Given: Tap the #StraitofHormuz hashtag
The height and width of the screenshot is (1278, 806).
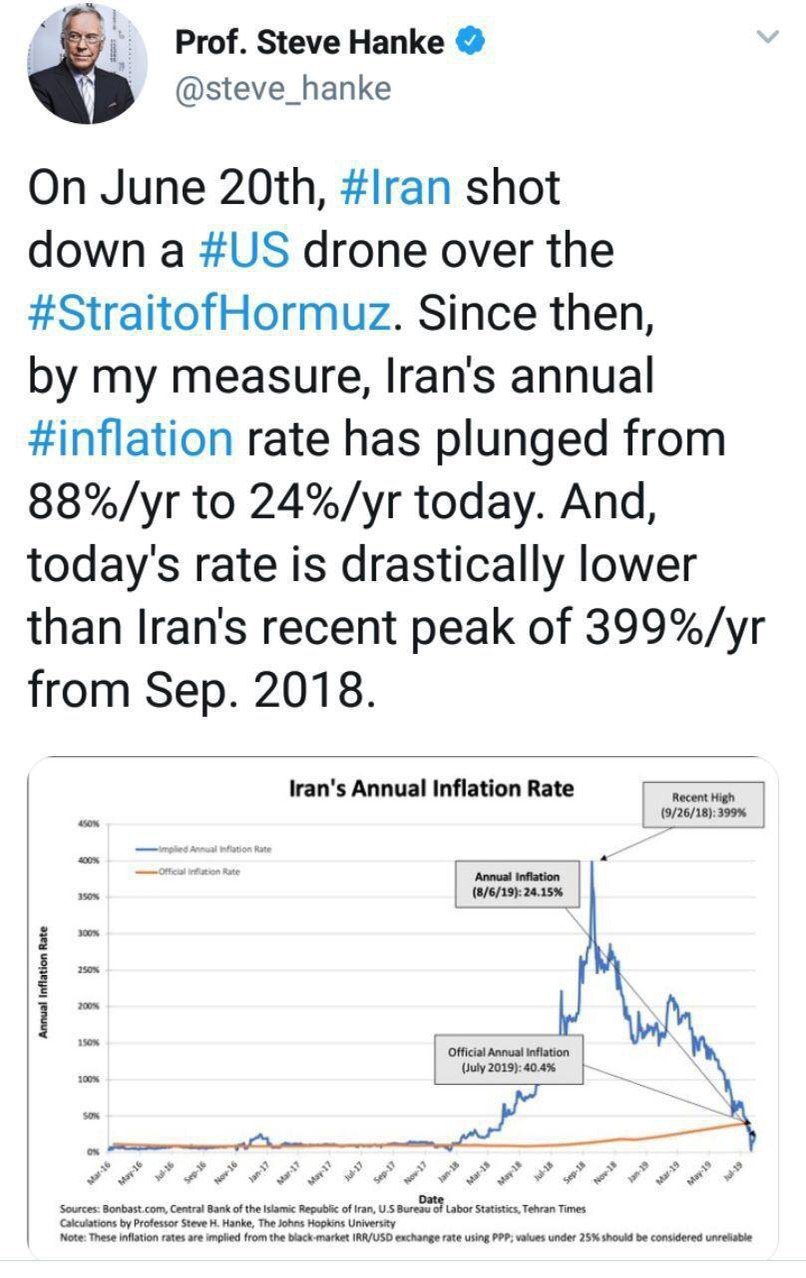Looking at the screenshot, I should pyautogui.click(x=208, y=314).
